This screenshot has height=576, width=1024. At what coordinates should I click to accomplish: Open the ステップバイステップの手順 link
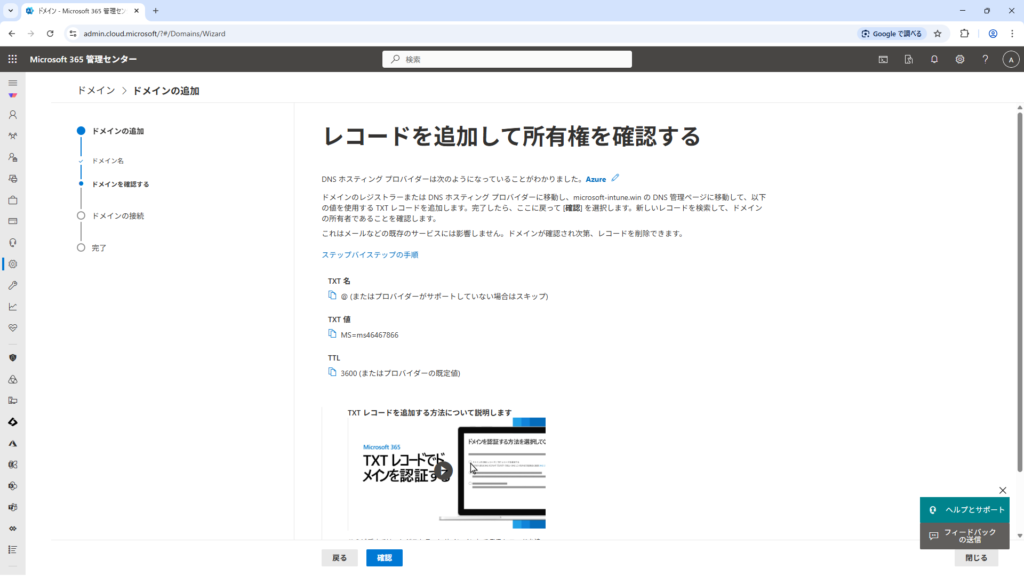(x=370, y=255)
